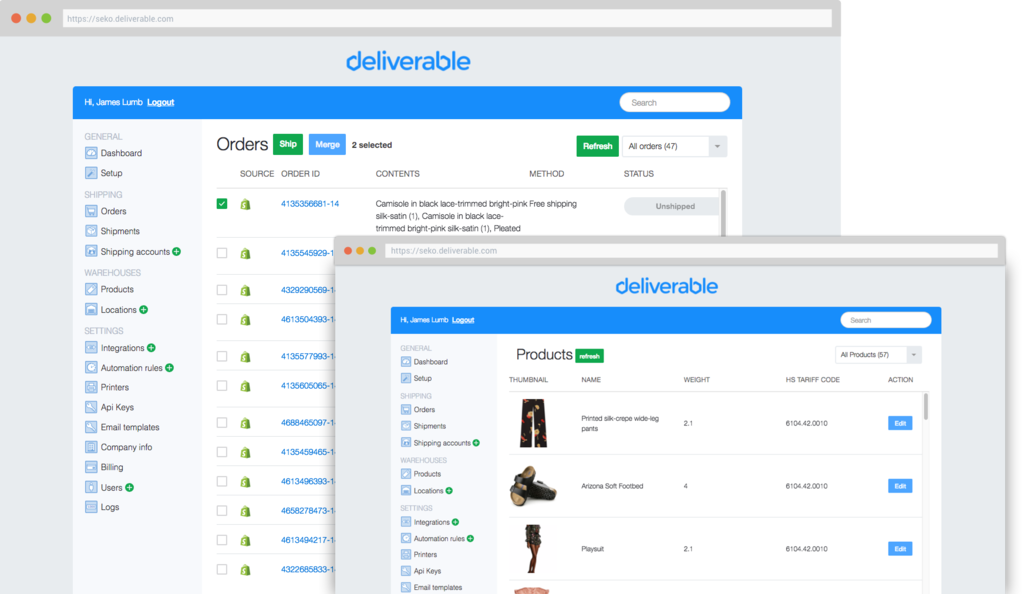This screenshot has height=594, width=1024.
Task: Click Shopify source icon for order 4688465097
Action: click(246, 423)
